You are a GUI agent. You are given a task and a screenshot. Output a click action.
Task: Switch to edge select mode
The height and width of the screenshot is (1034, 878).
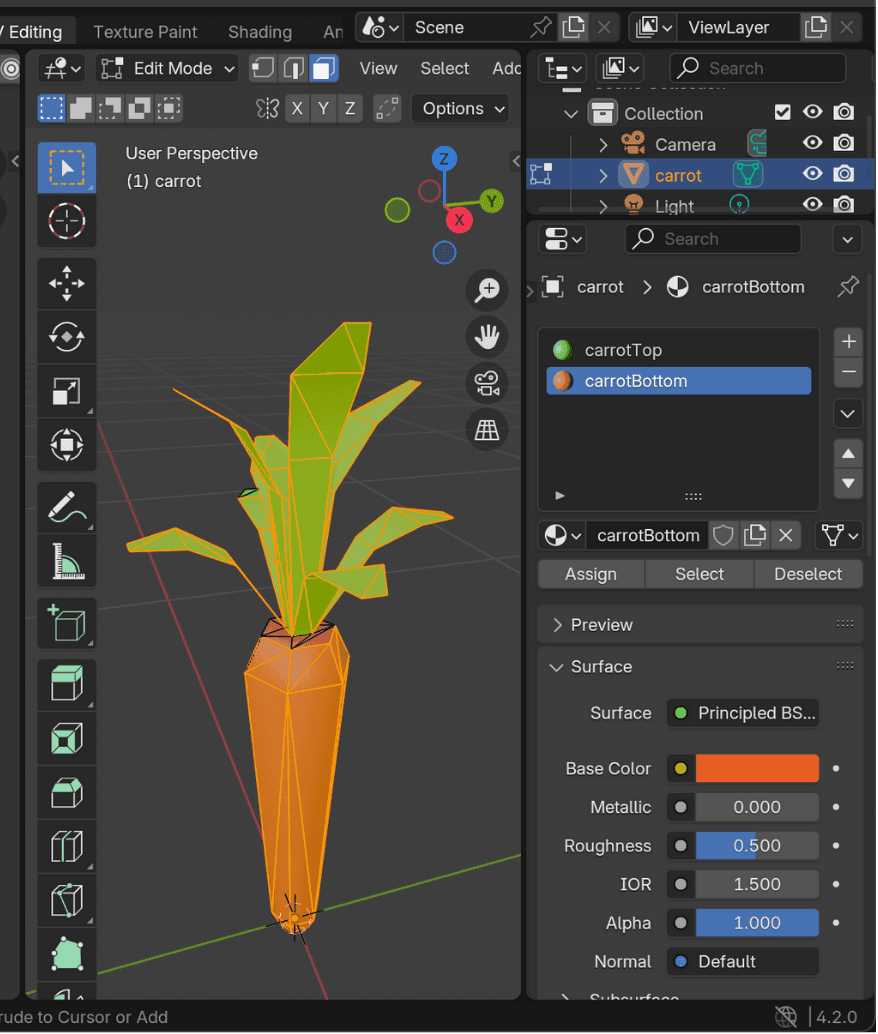tap(293, 68)
